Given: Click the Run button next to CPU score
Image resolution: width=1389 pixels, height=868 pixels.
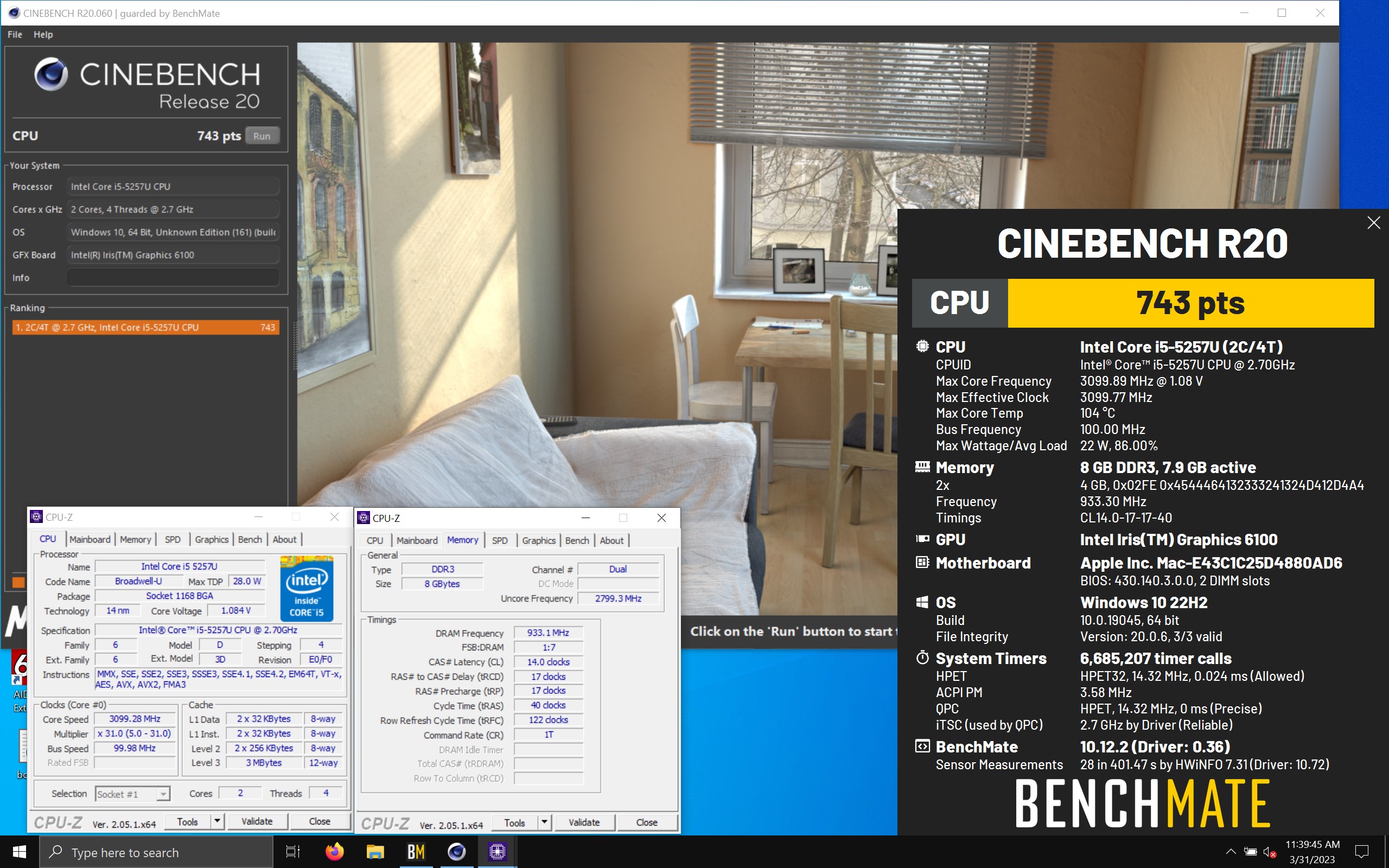Looking at the screenshot, I should click(x=262, y=136).
